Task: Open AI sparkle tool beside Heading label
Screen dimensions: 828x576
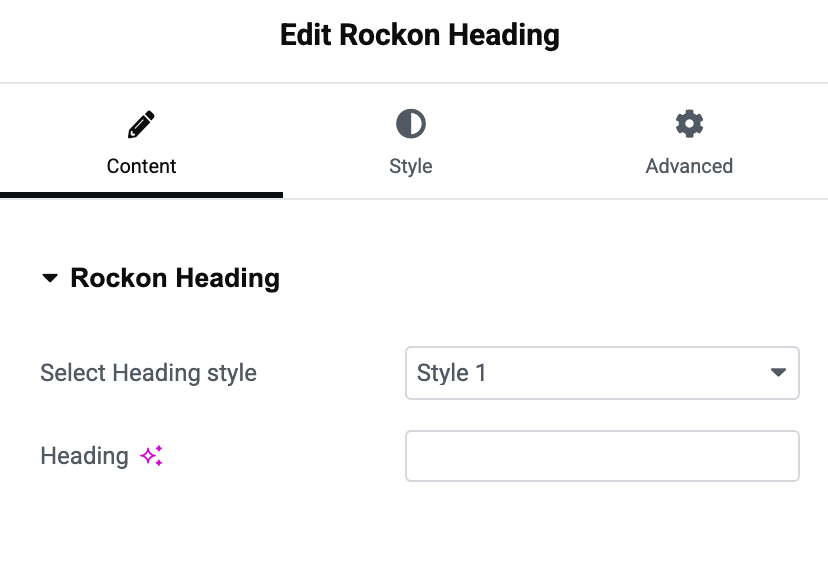Action: 152,456
